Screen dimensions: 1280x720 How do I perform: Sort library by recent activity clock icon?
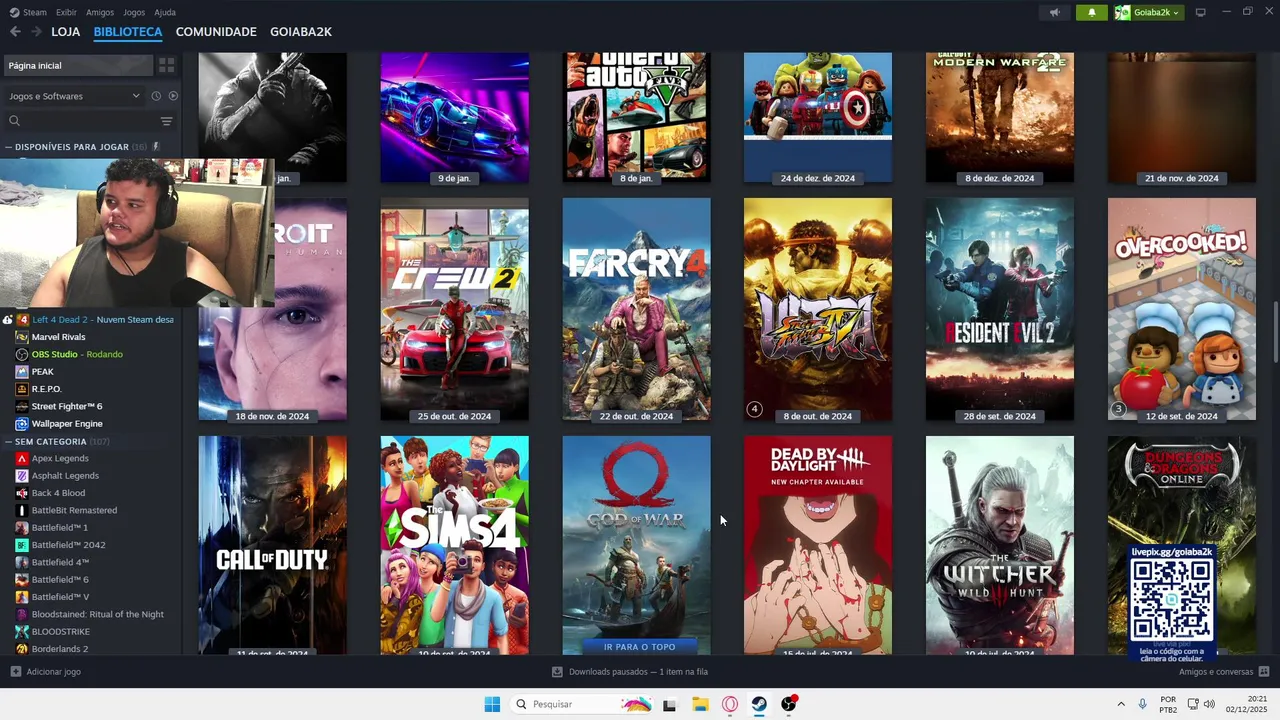pyautogui.click(x=156, y=96)
